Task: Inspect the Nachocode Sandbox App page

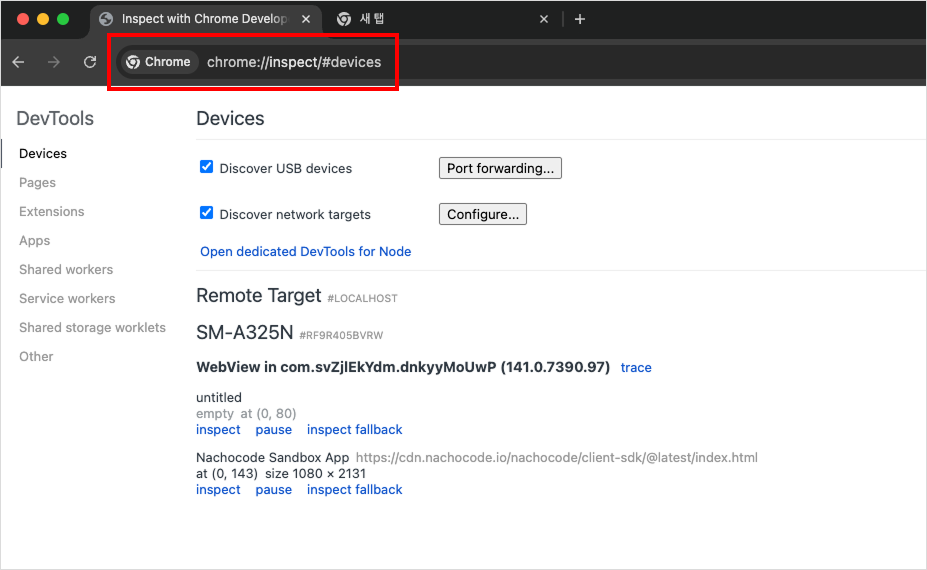Action: [x=218, y=490]
